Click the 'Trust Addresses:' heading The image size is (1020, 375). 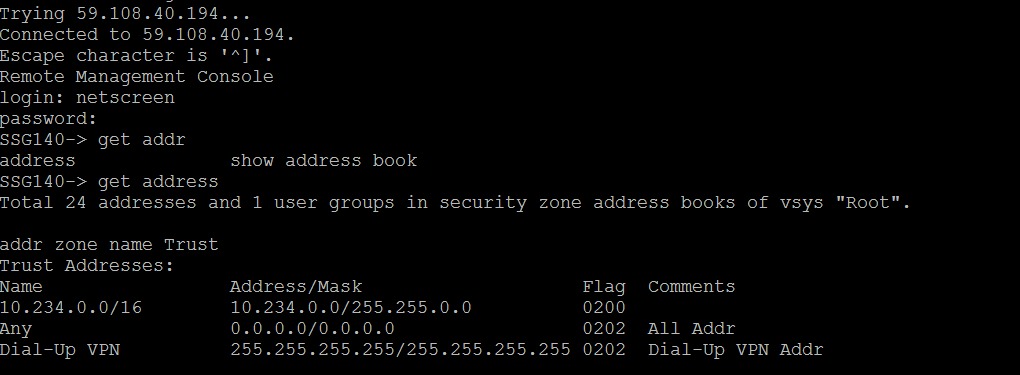click(x=87, y=266)
